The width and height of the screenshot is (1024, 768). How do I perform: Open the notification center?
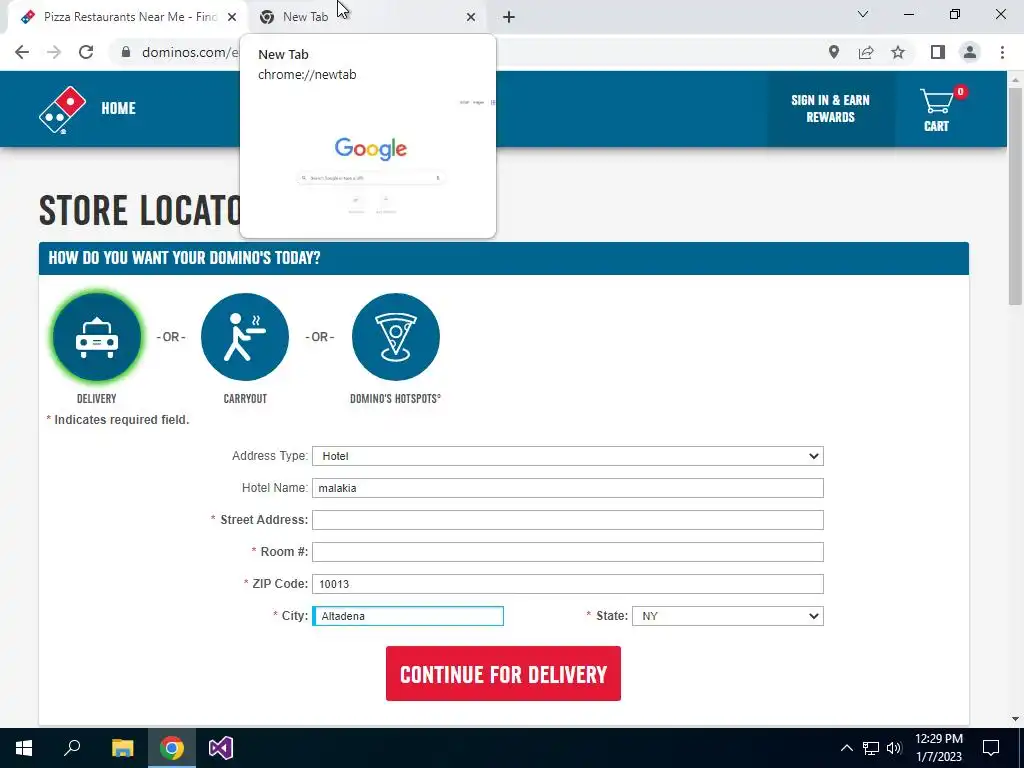991,748
